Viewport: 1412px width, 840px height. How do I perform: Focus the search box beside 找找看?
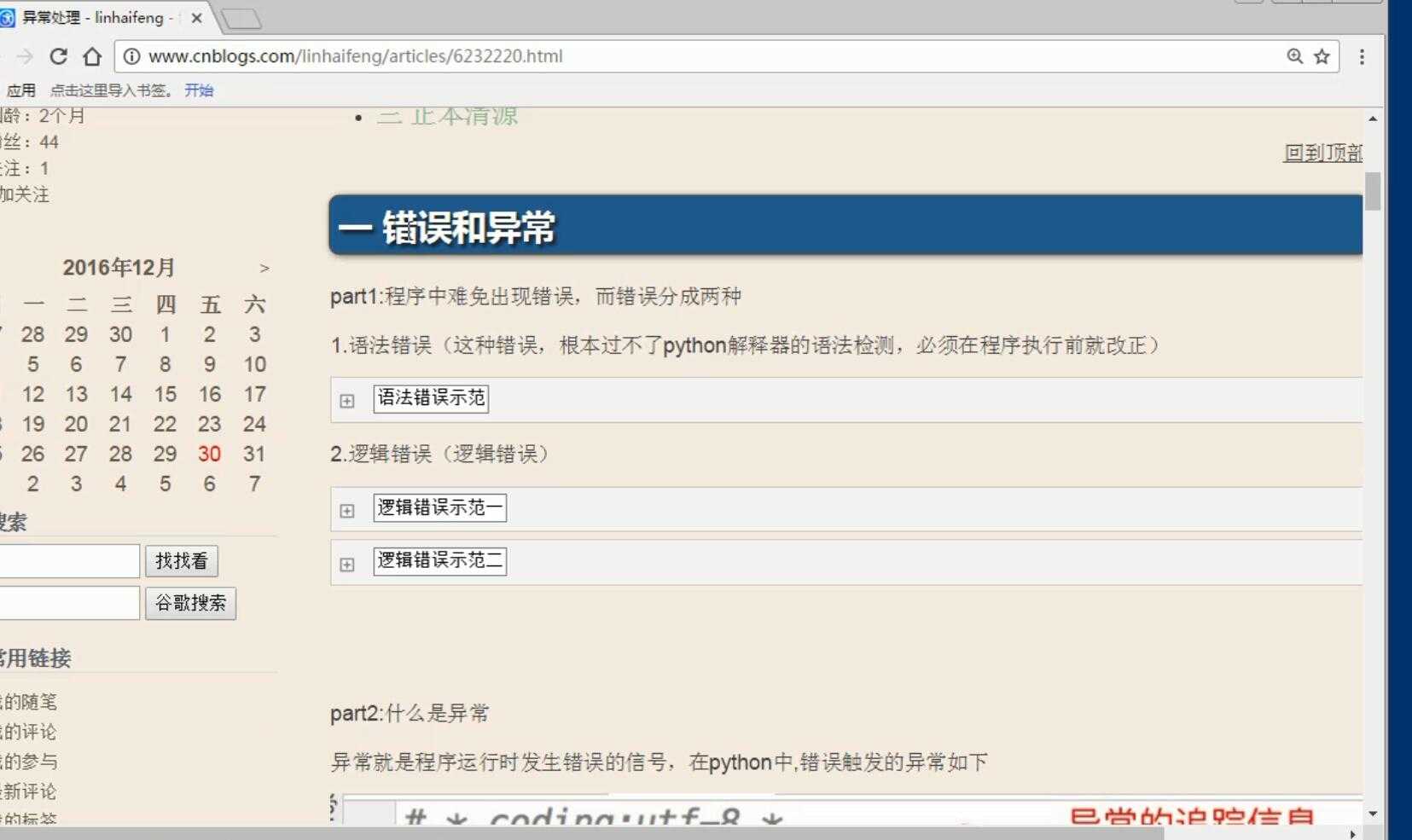click(68, 561)
